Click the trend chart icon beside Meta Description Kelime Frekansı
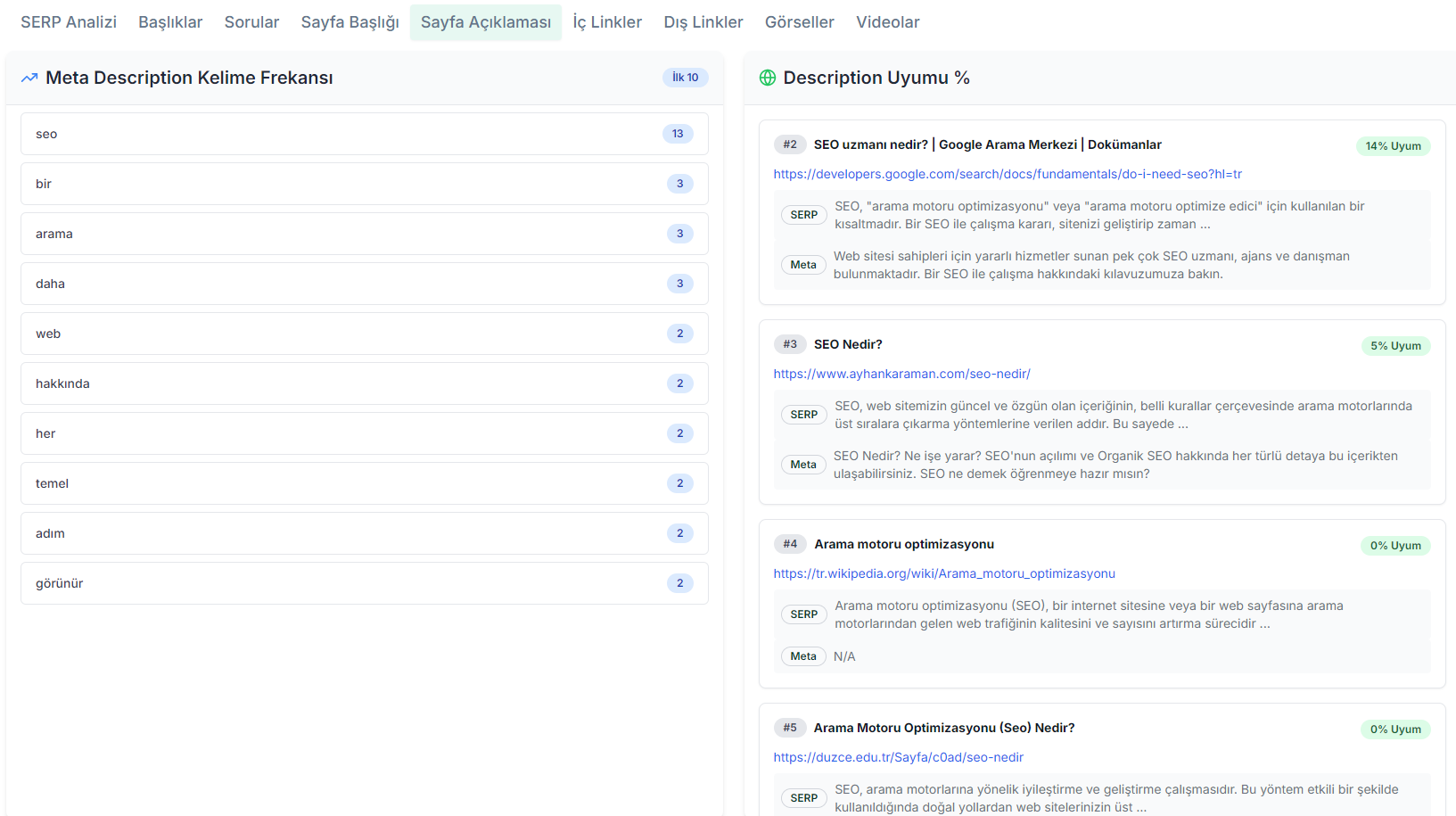Viewport: 1456px width, 816px height. (29, 78)
